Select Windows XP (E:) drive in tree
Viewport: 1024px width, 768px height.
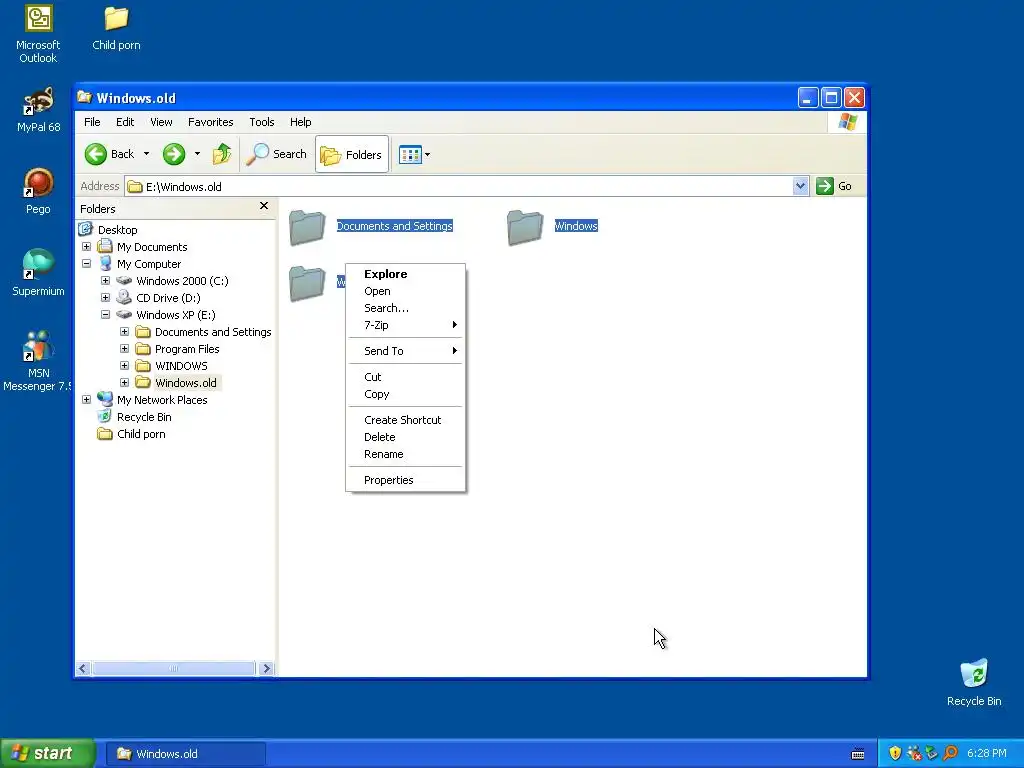pyautogui.click(x=176, y=315)
